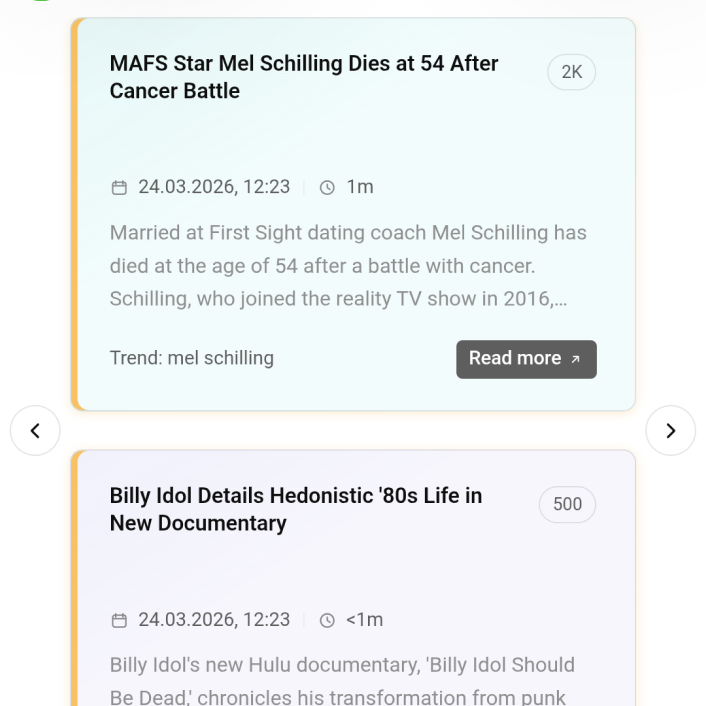Click the <1m reading time label

coord(364,620)
